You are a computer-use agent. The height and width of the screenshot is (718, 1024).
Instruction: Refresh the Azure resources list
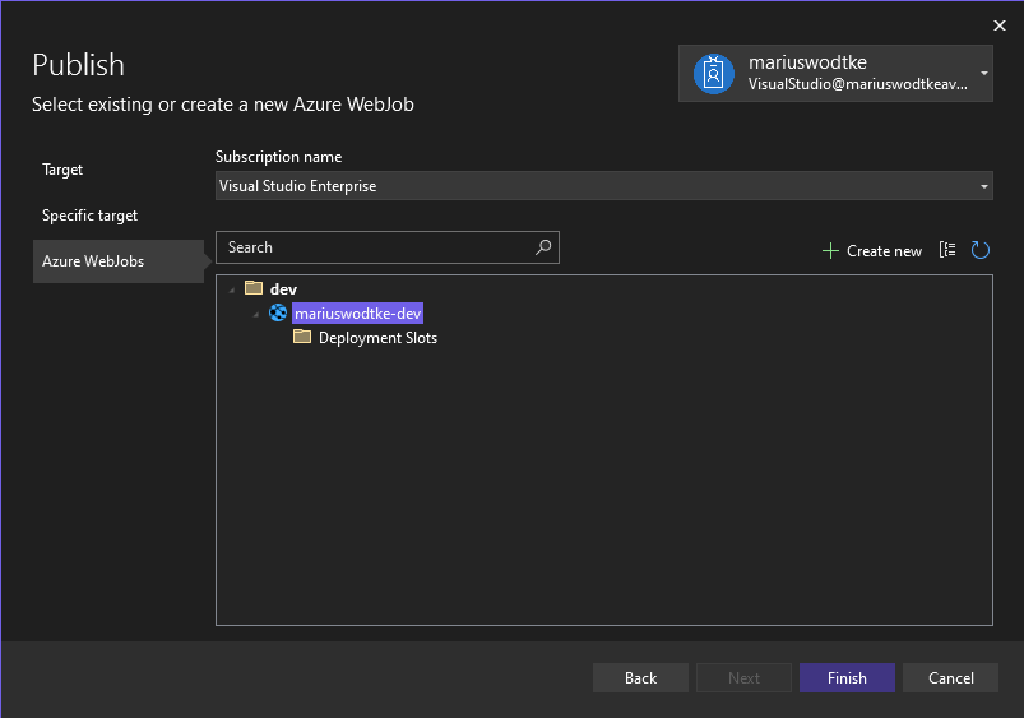(980, 250)
